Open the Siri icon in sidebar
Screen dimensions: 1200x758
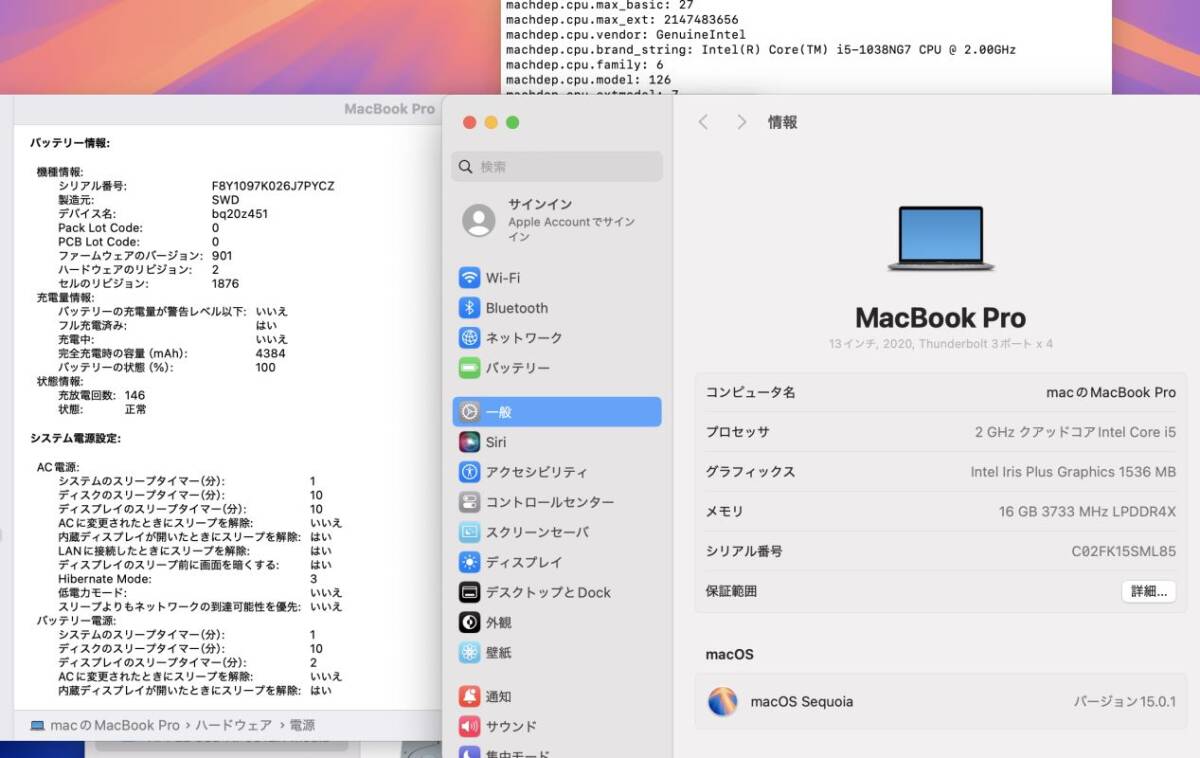(x=469, y=442)
